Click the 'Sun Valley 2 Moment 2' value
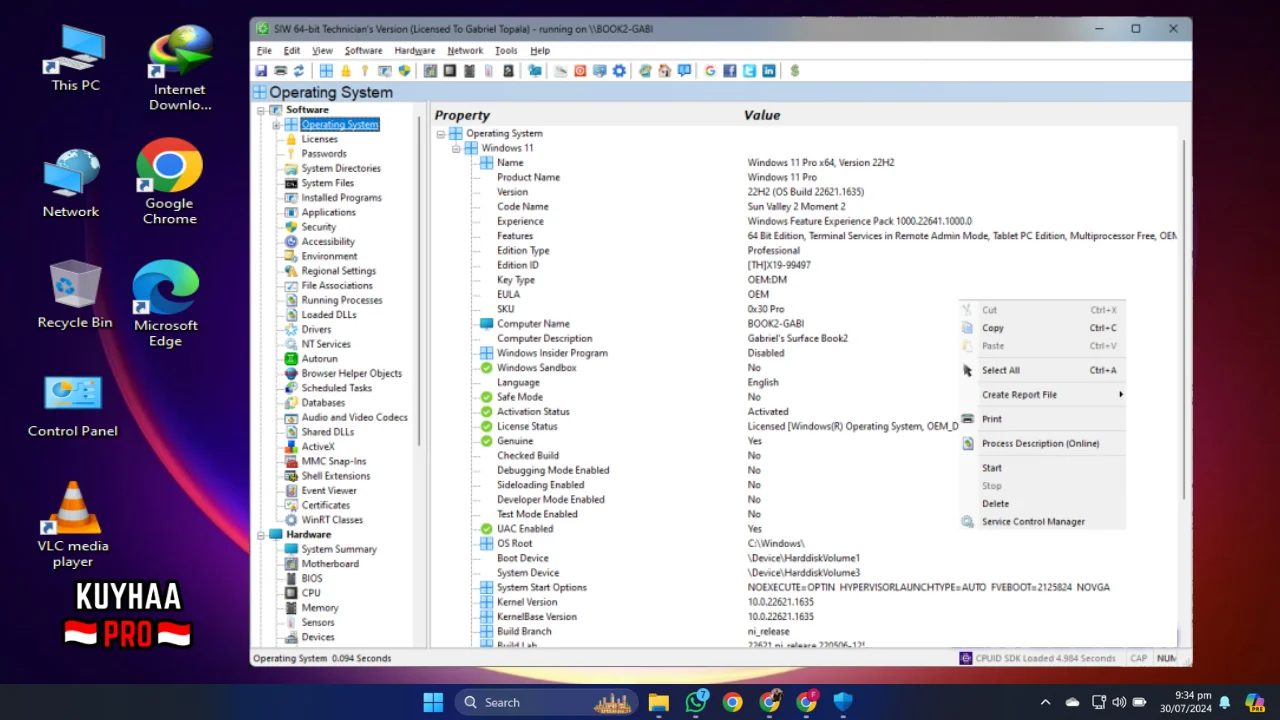Viewport: 1280px width, 720px height. tap(796, 207)
